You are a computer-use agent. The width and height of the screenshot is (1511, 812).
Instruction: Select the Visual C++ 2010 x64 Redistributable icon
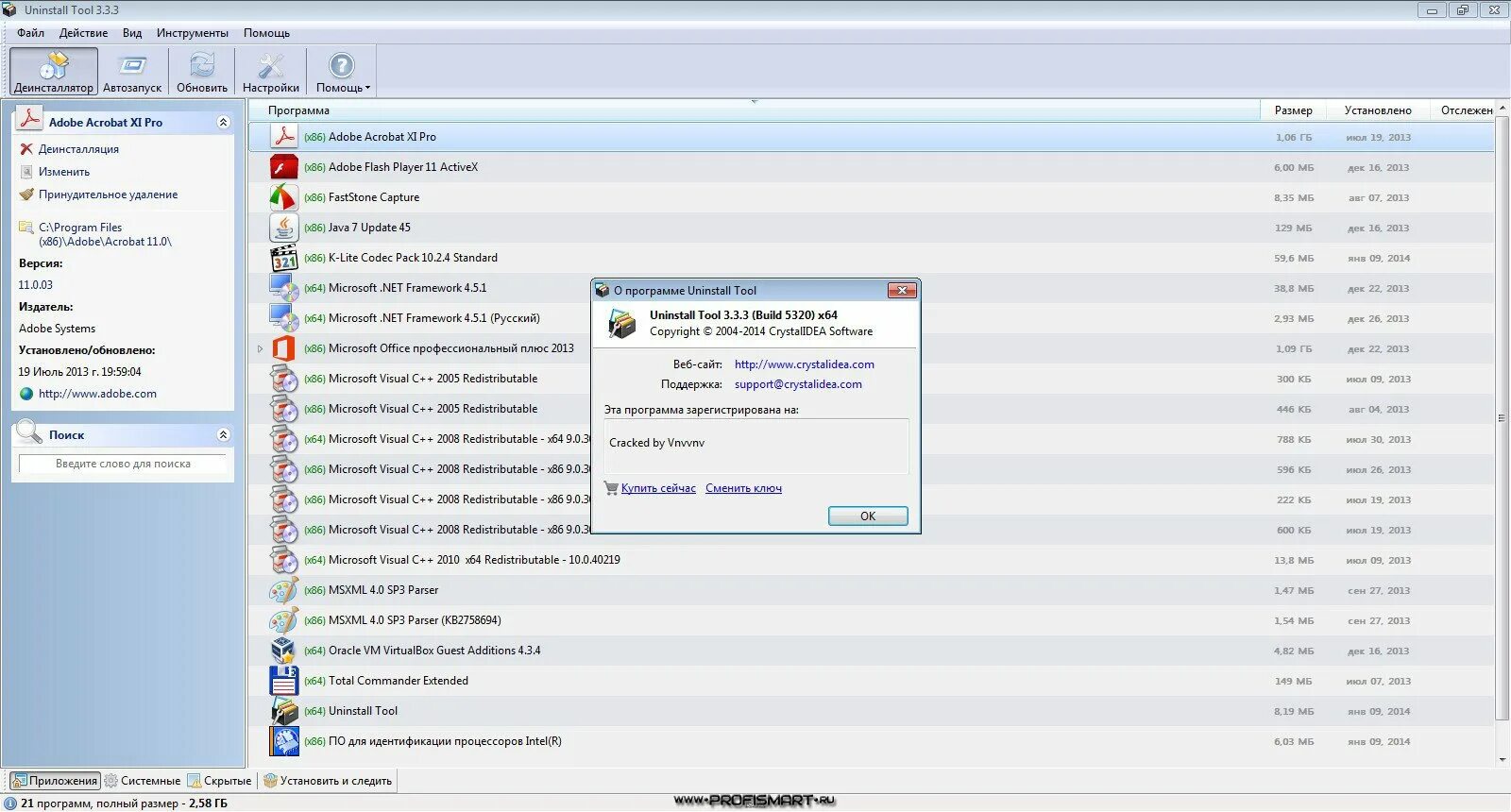click(x=284, y=560)
